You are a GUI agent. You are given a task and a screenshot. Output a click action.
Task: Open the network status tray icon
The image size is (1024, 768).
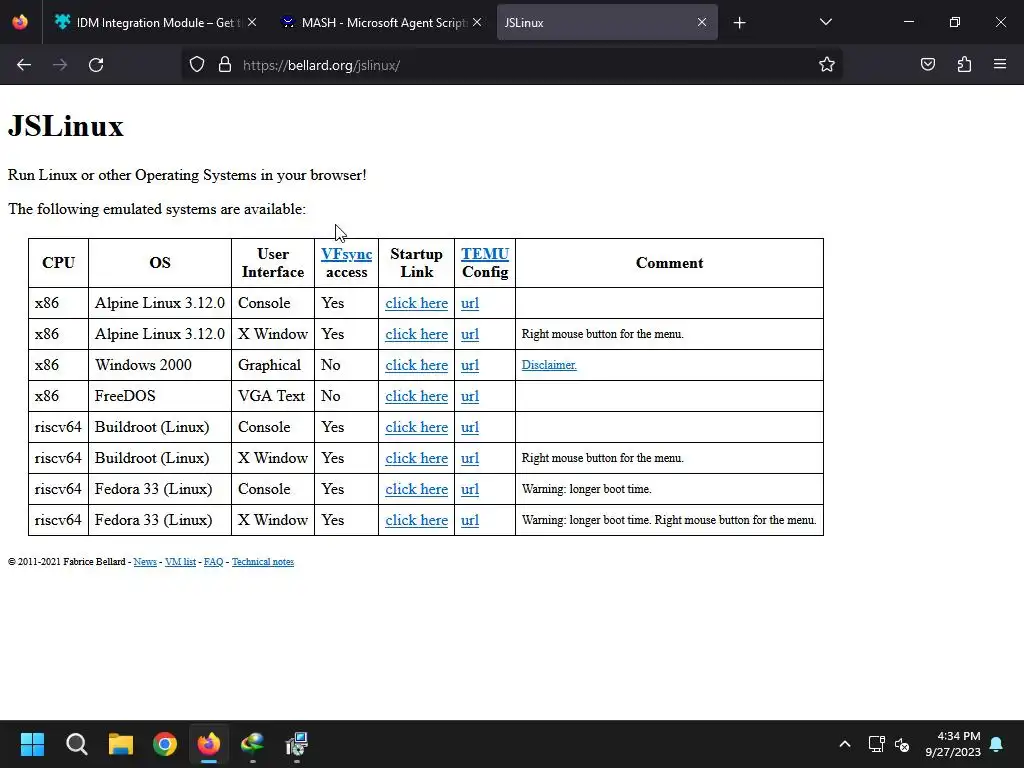[x=876, y=744]
